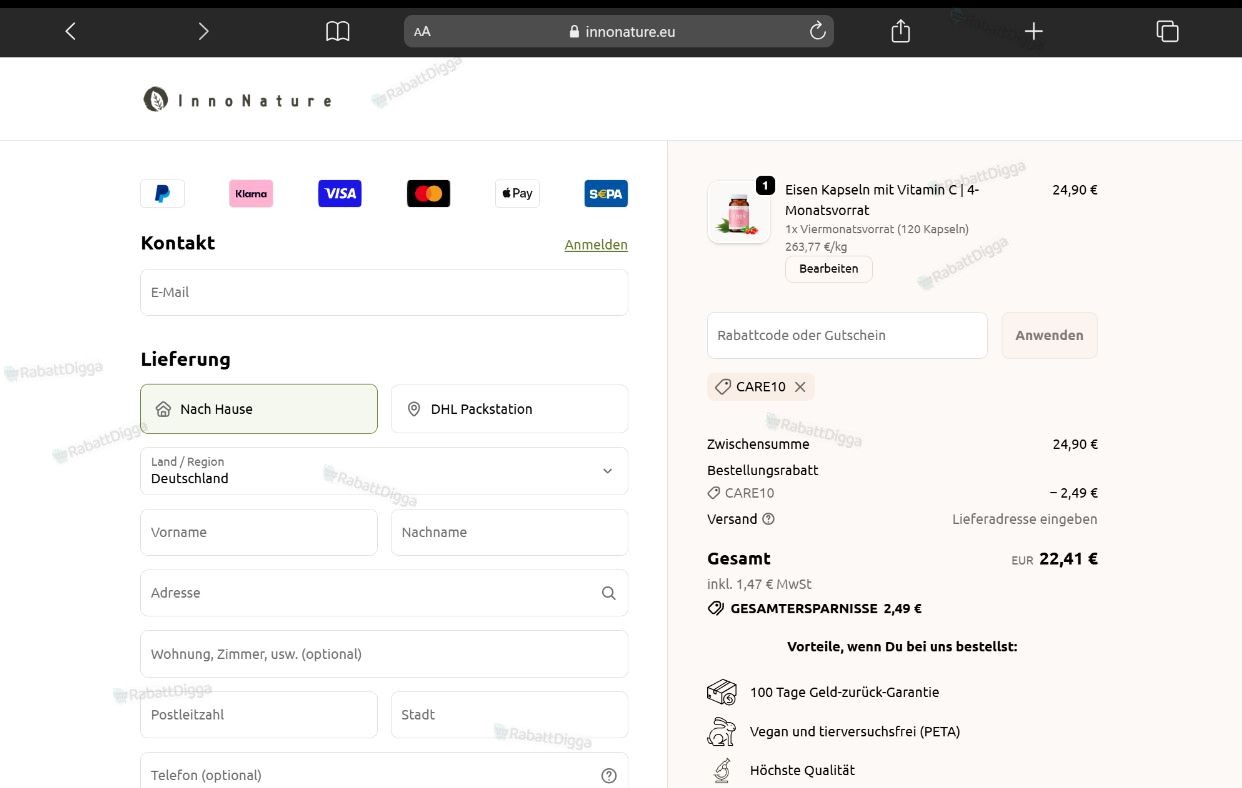Focus the Postleitzahl input field
This screenshot has height=788, width=1242.
(x=259, y=715)
